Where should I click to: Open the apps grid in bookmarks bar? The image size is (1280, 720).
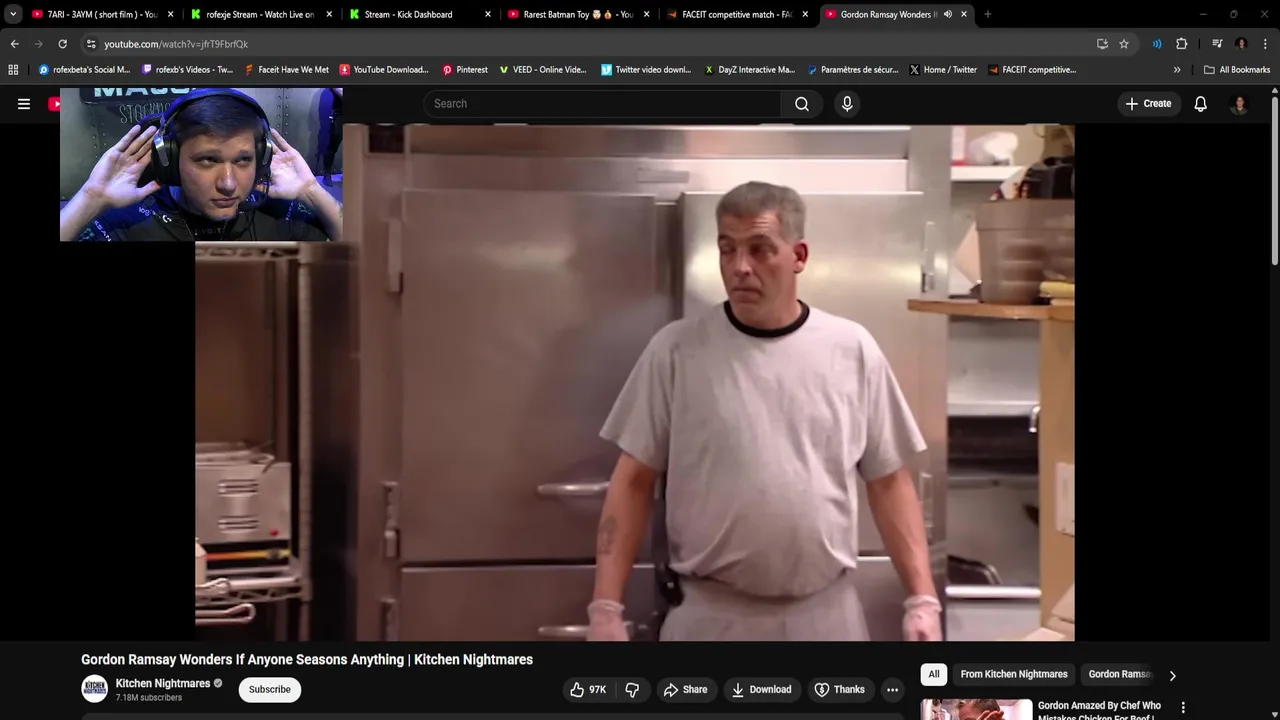13,70
